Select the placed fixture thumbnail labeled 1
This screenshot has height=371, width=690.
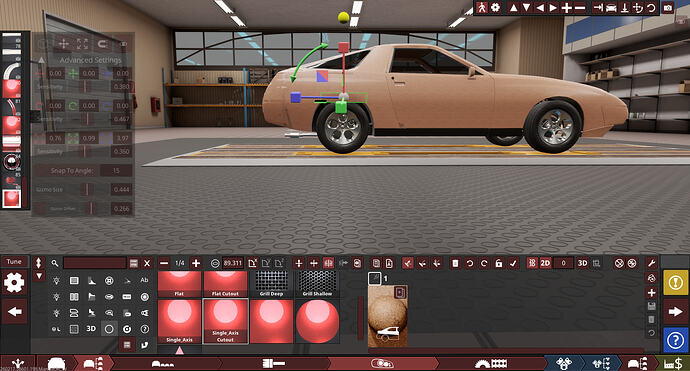(388, 316)
